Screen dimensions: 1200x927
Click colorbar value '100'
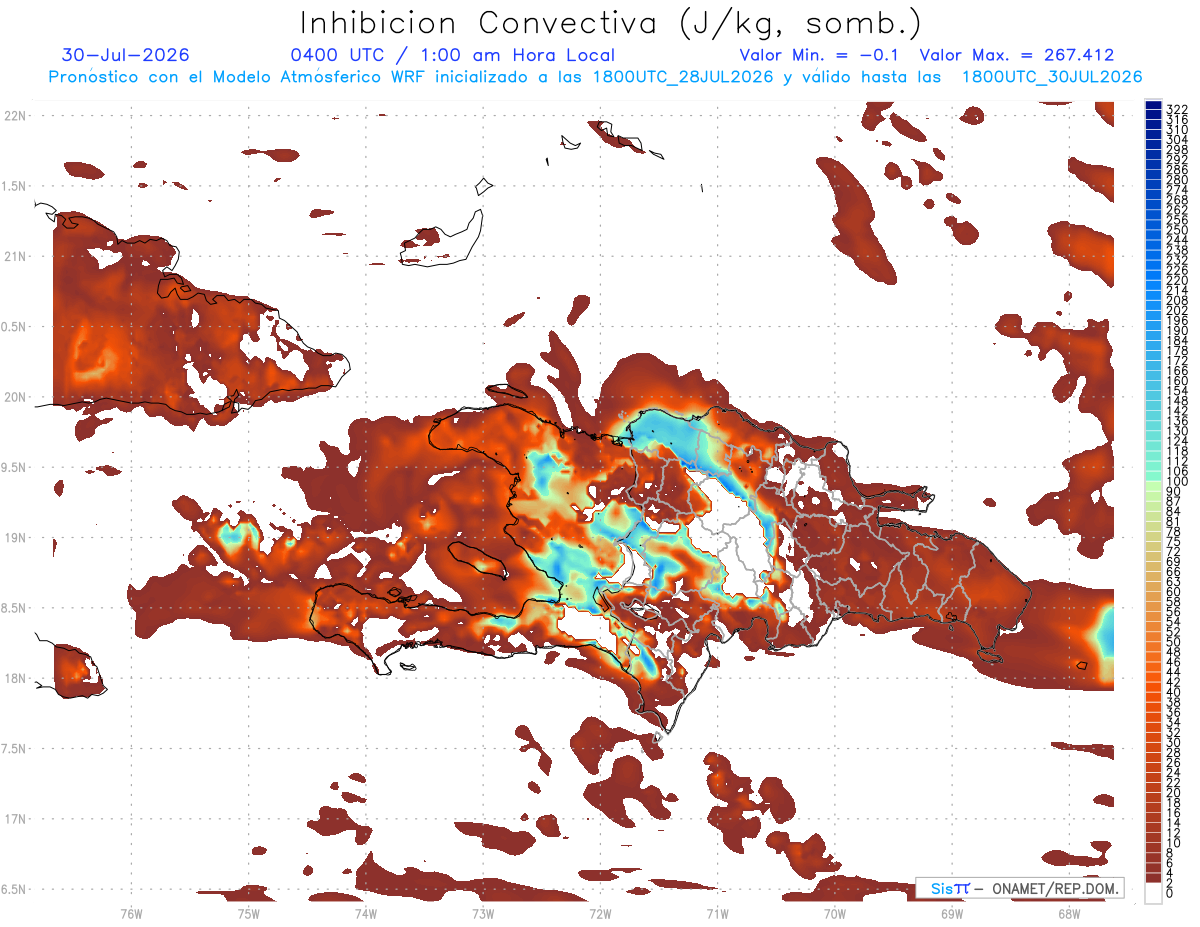[x=1177, y=482]
